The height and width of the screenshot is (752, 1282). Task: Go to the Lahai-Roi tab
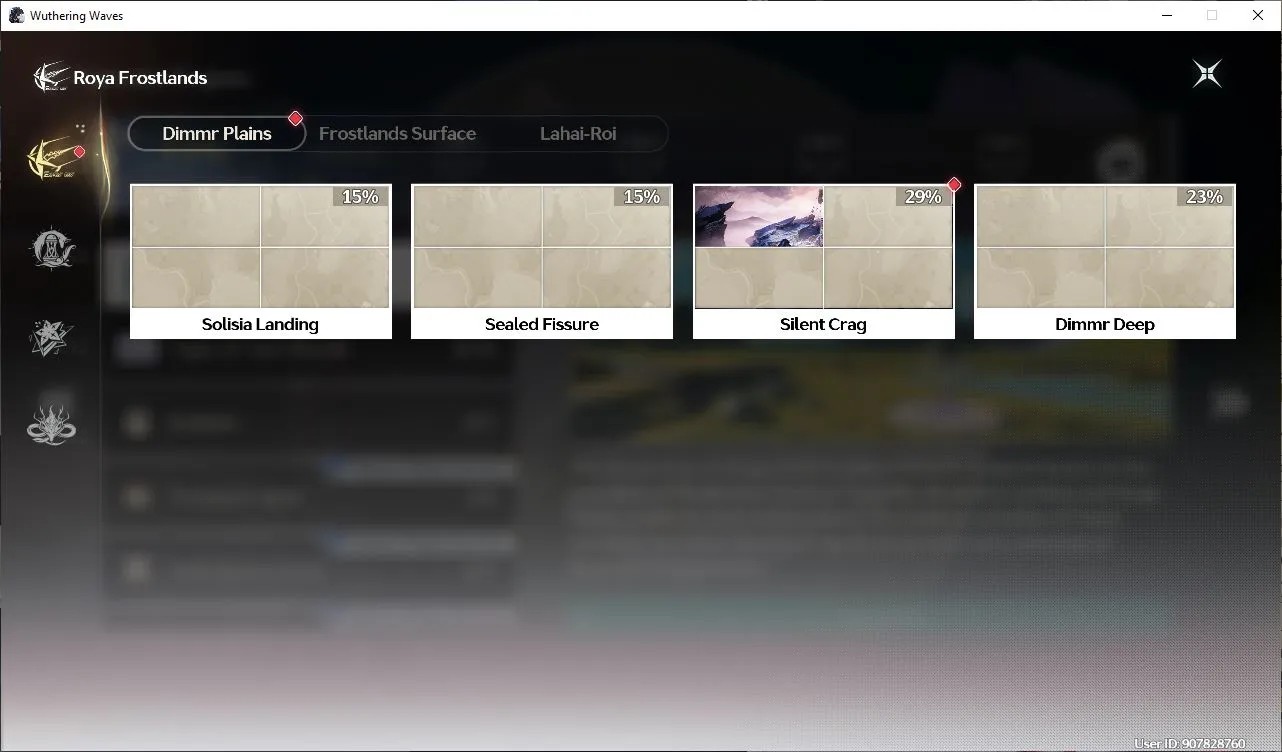(x=578, y=133)
